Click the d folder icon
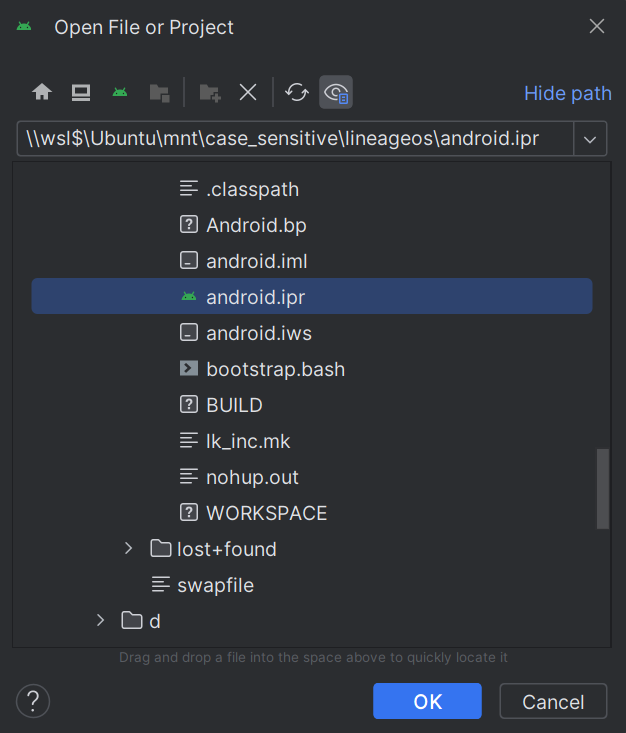Viewport: 626px width, 733px height. [x=132, y=620]
